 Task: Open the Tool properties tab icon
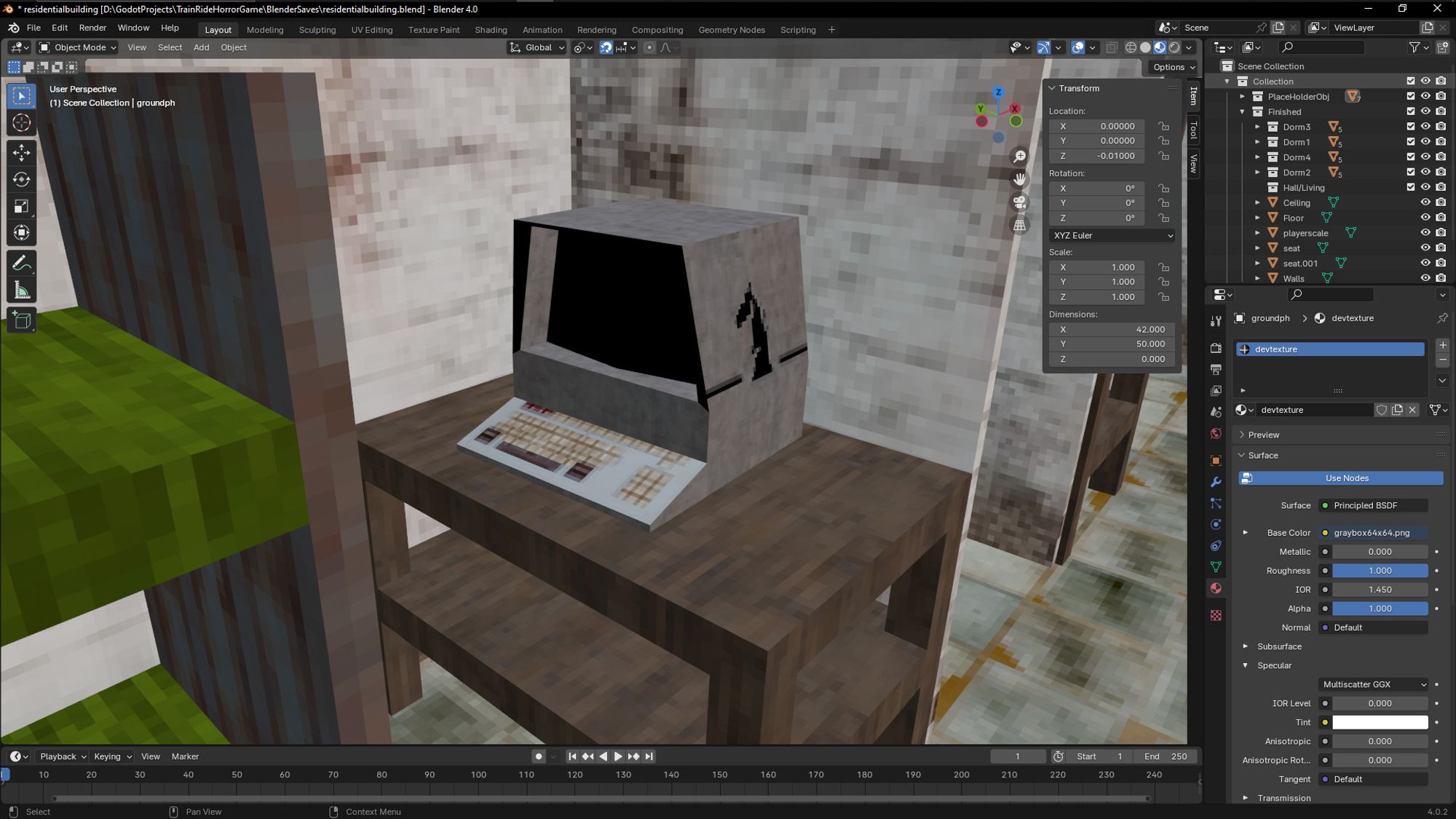(1216, 321)
